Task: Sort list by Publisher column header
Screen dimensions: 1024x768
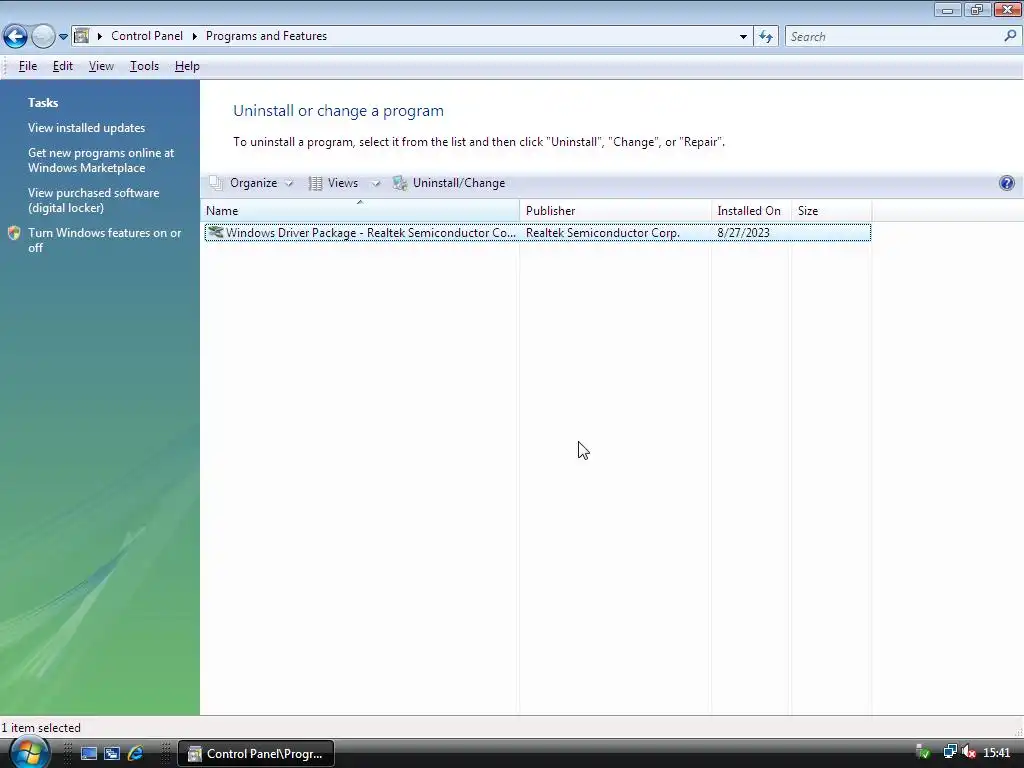Action: pyautogui.click(x=615, y=211)
